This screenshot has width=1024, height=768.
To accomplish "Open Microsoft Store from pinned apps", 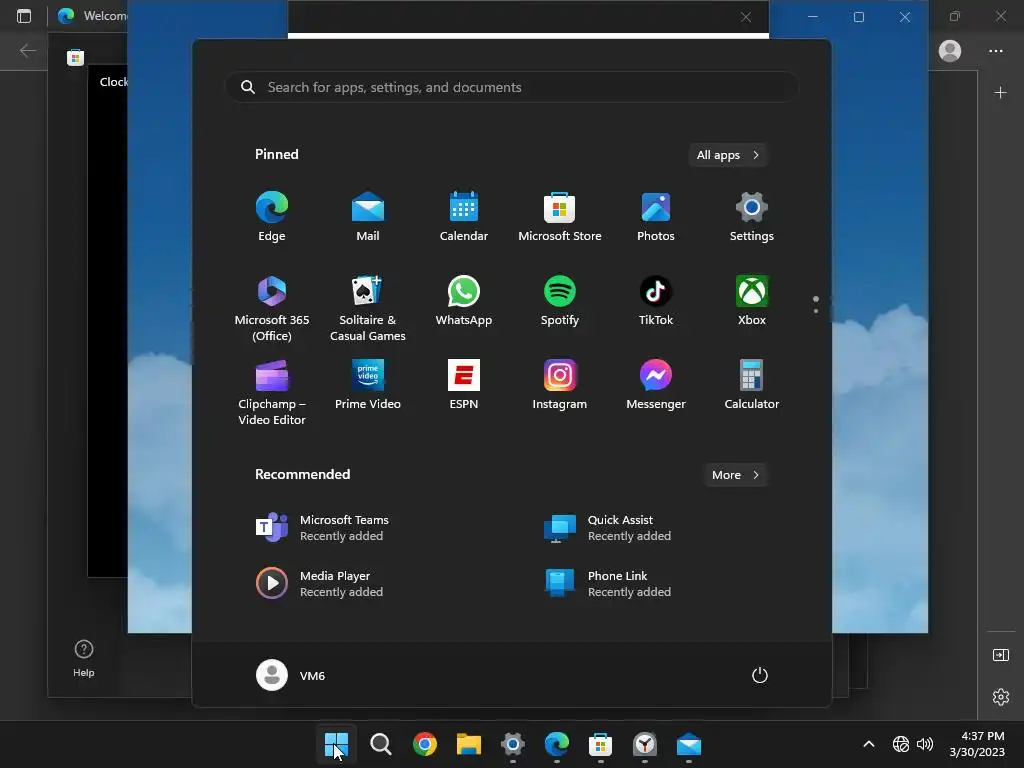I will point(560,217).
